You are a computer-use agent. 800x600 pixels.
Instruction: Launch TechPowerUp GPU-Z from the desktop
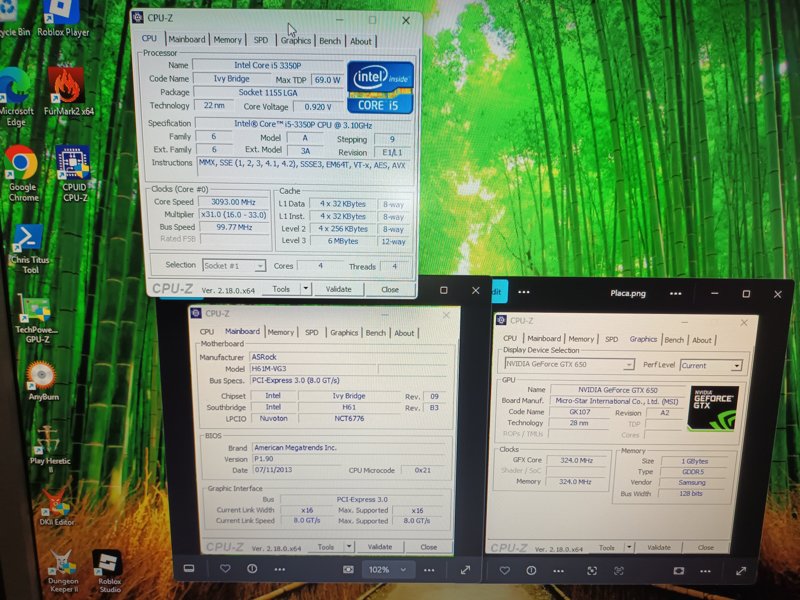click(x=36, y=319)
